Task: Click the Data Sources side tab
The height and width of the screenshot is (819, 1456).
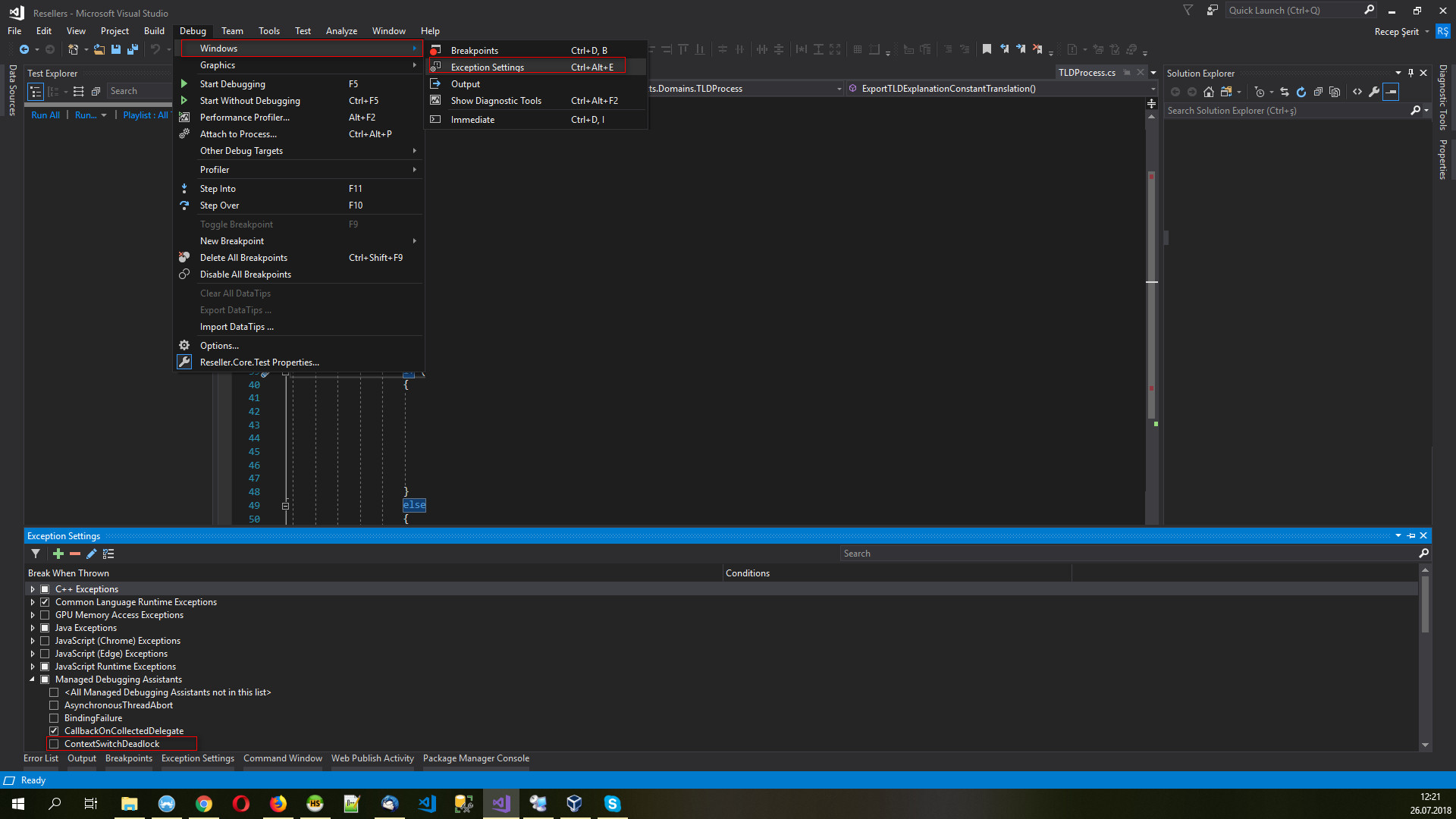Action: click(x=13, y=90)
